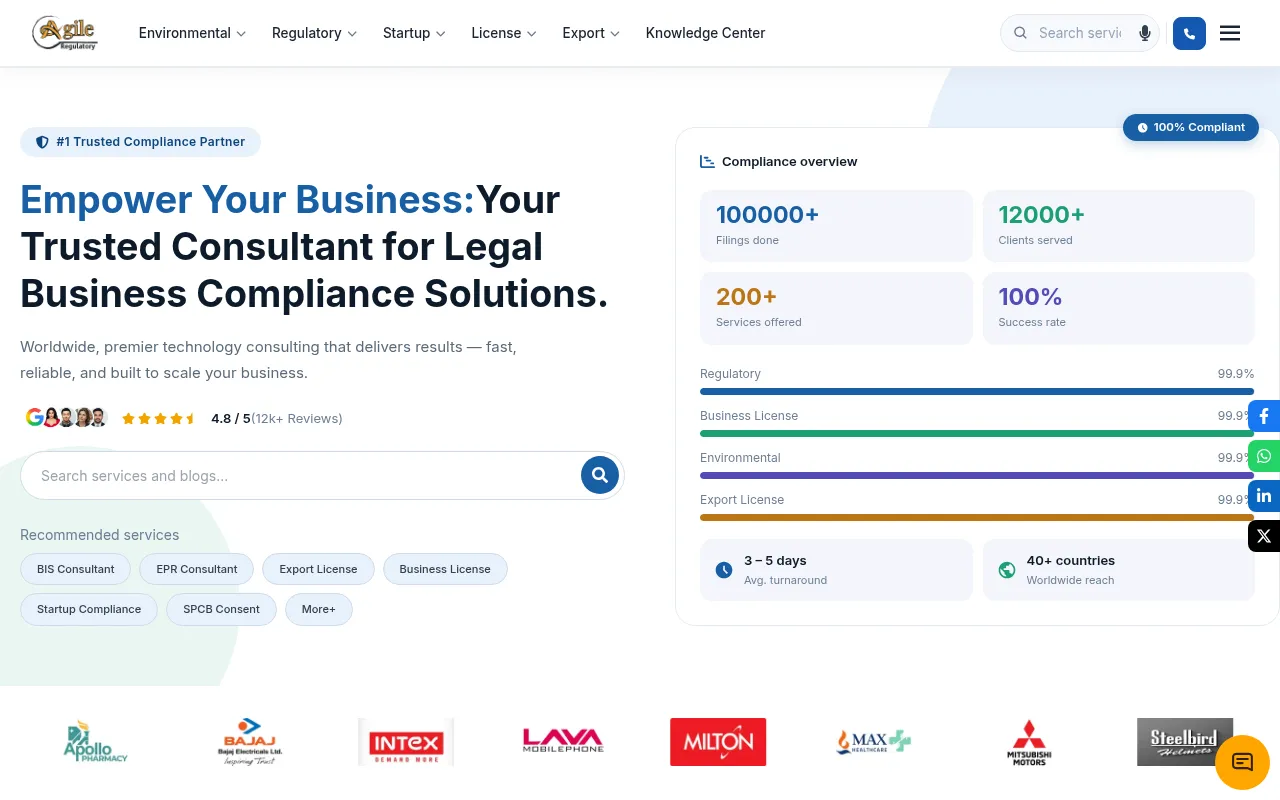Click the blue search button in hero
Screen dimensions: 1280x800
tap(600, 475)
